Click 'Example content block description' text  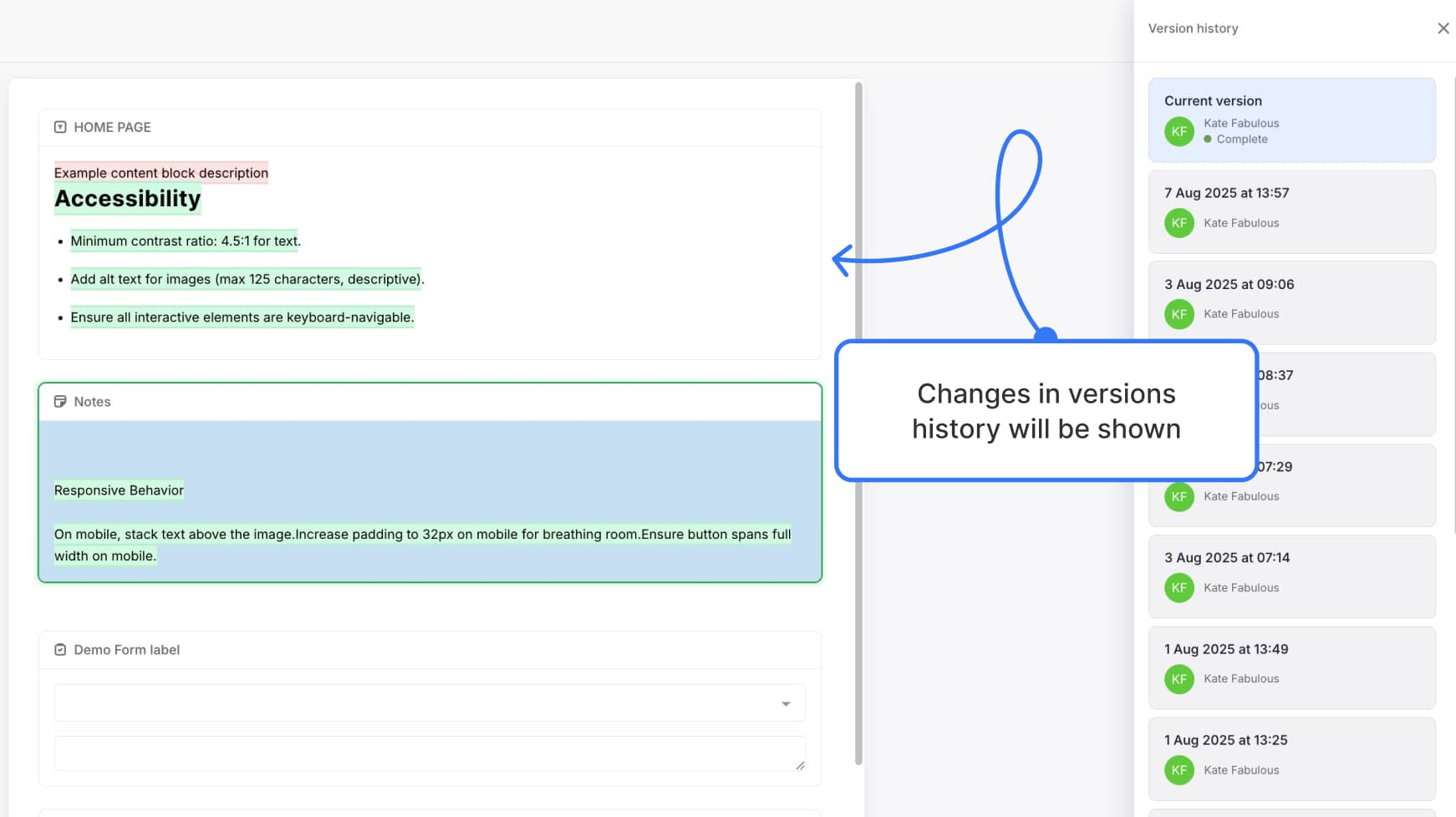tap(161, 173)
